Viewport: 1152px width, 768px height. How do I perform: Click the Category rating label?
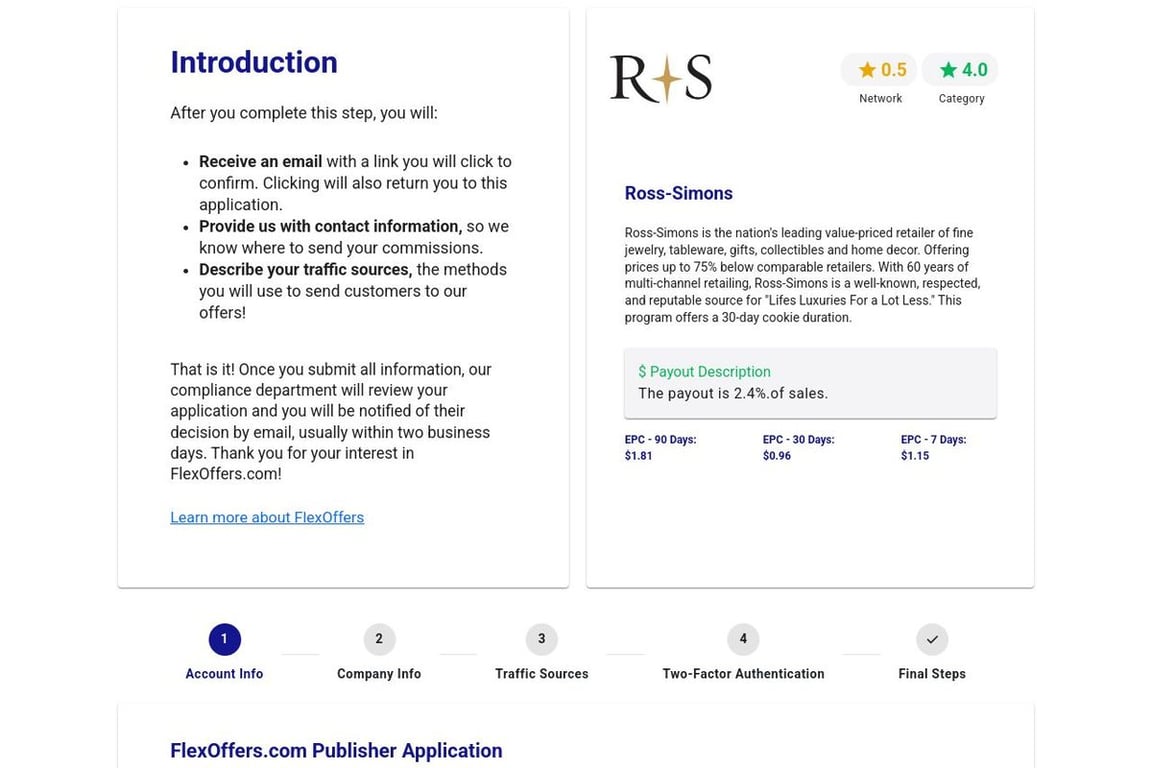click(961, 98)
